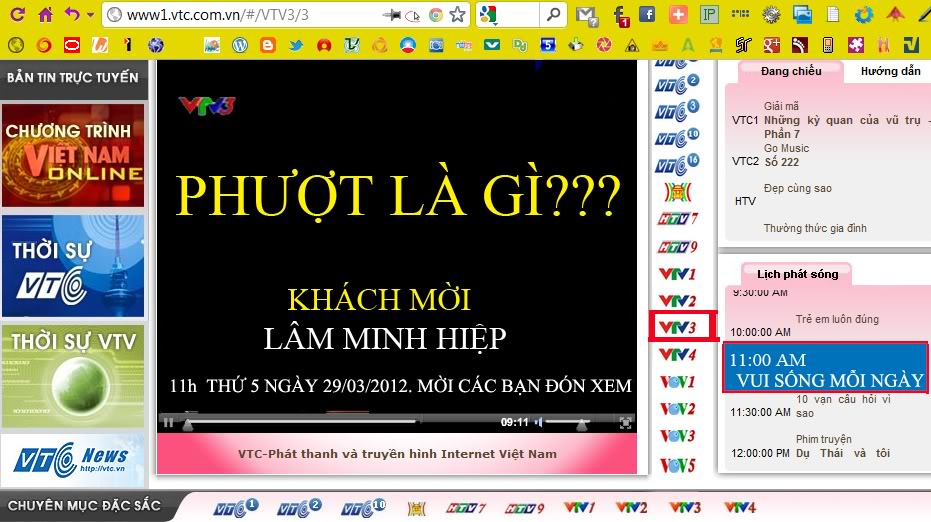This screenshot has width=931, height=522.
Task: Select VTC16 in the channel list
Action: point(677,164)
